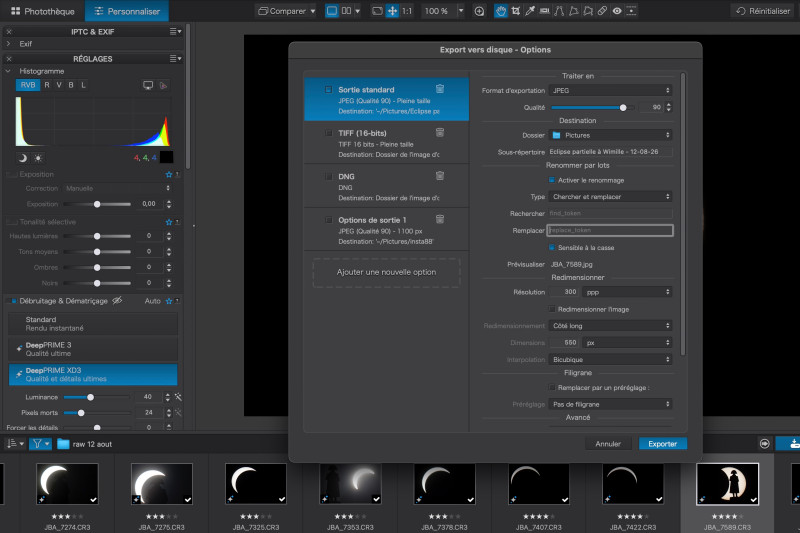Click Annuler to cancel export
The width and height of the screenshot is (800, 533).
608,444
